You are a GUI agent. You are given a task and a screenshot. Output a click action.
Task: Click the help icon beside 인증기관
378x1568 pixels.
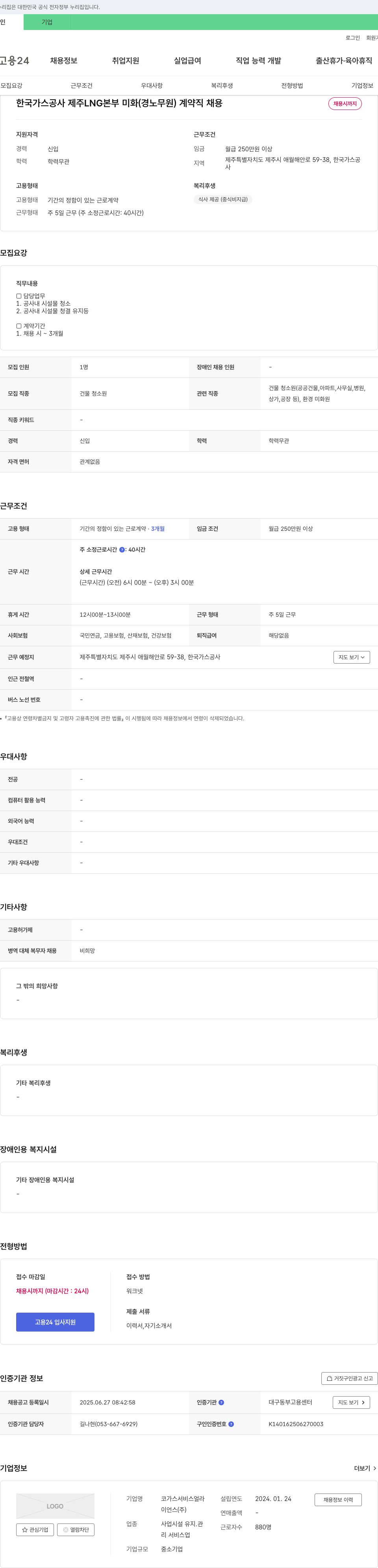pos(221,1402)
